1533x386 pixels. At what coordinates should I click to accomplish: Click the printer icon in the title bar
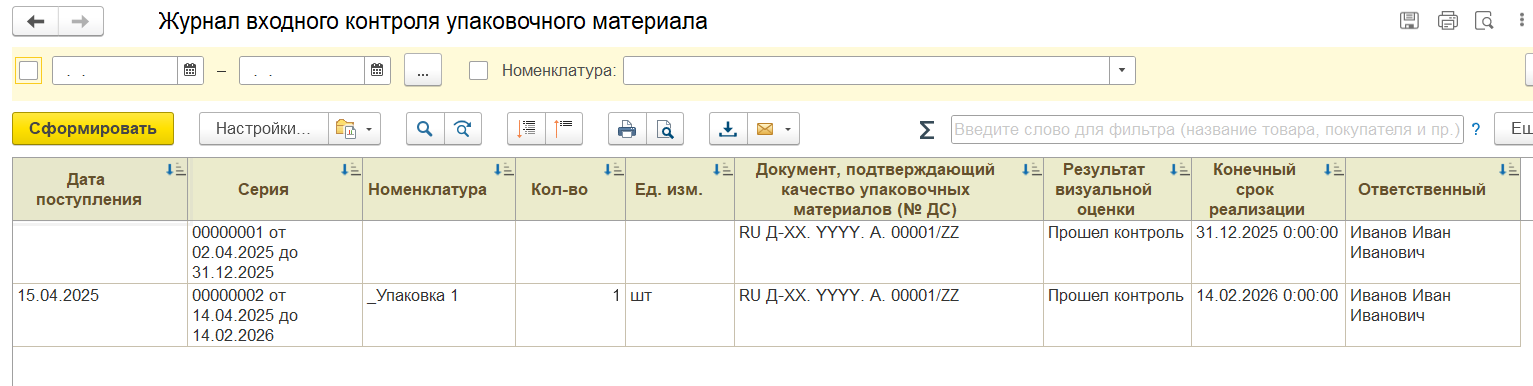click(x=1447, y=21)
